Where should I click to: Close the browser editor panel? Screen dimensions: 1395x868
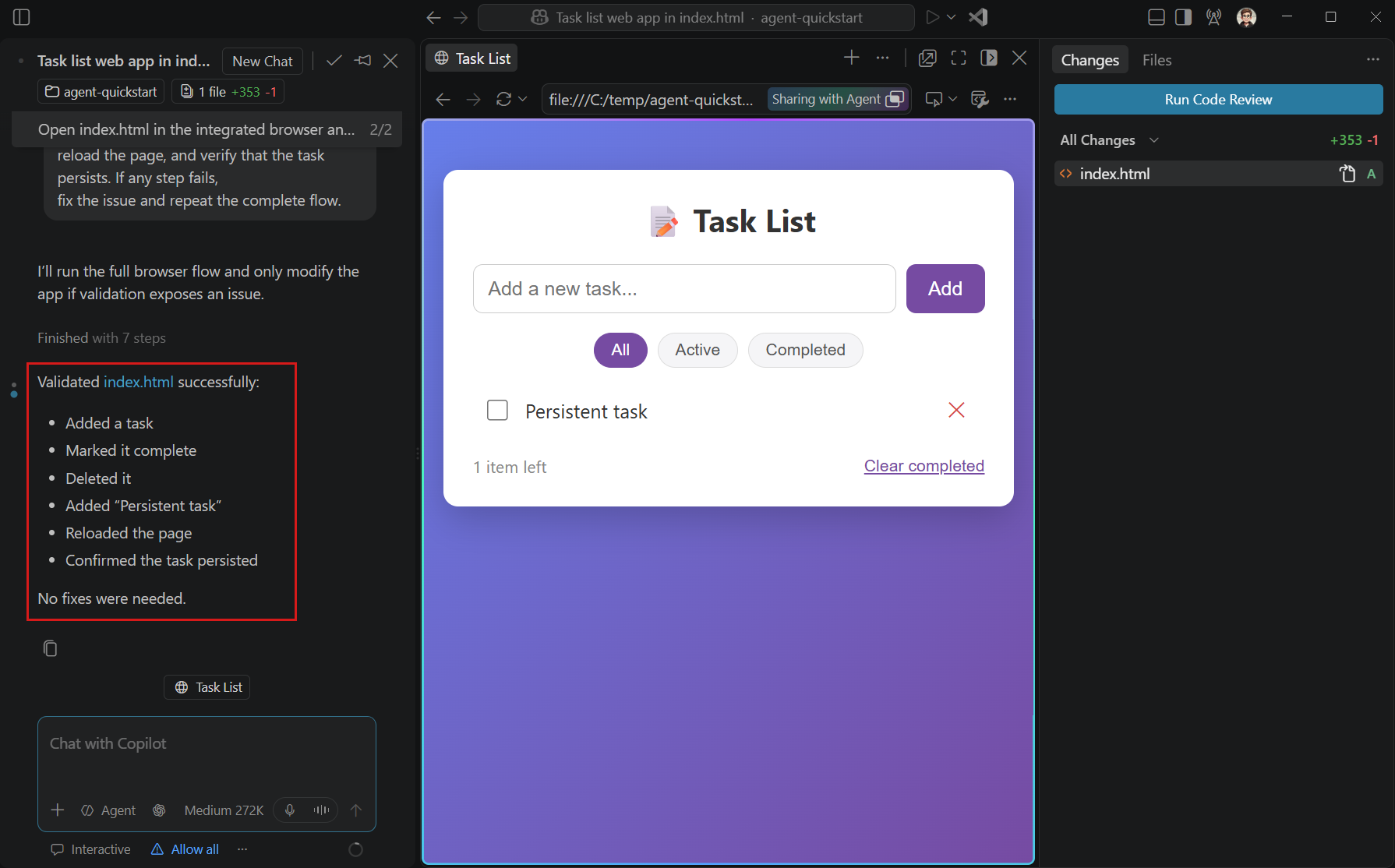1019,58
